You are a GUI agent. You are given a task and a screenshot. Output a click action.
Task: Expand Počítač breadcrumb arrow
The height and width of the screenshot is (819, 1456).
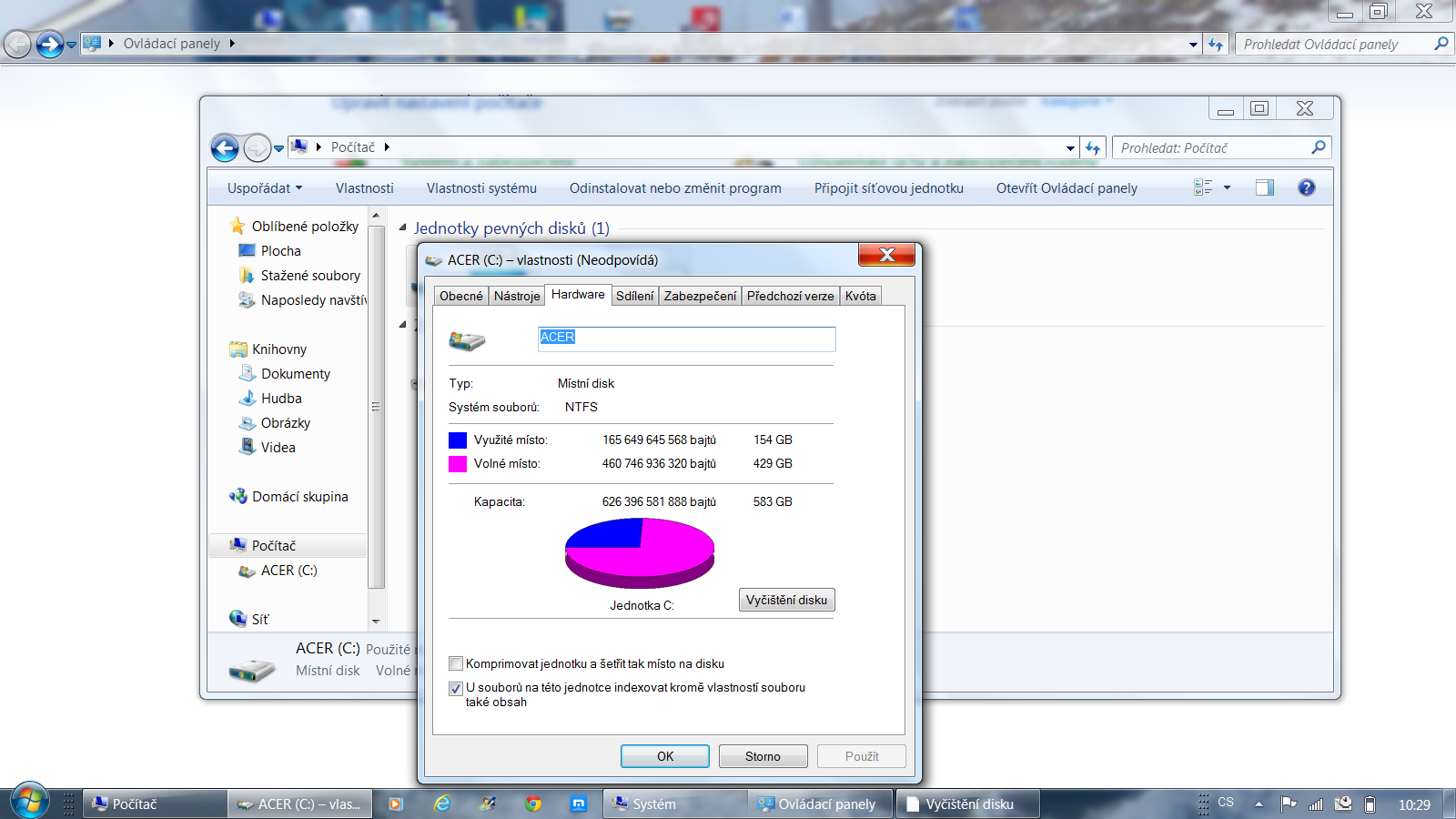pyautogui.click(x=387, y=147)
